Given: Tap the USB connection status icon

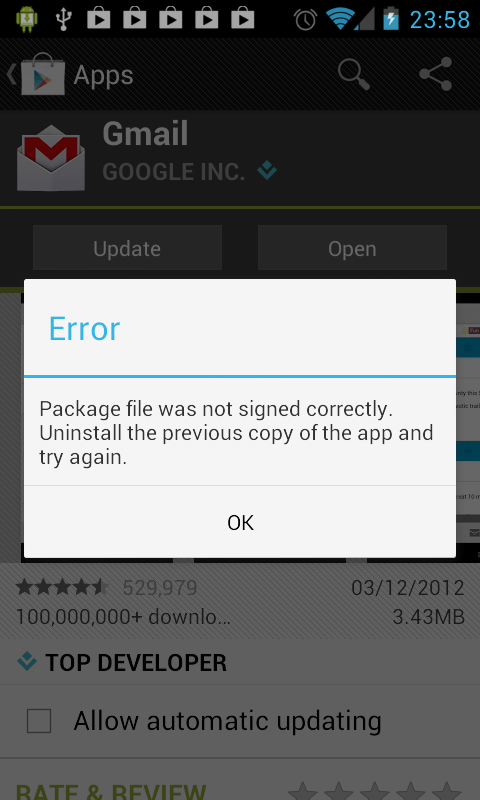Looking at the screenshot, I should tap(64, 19).
